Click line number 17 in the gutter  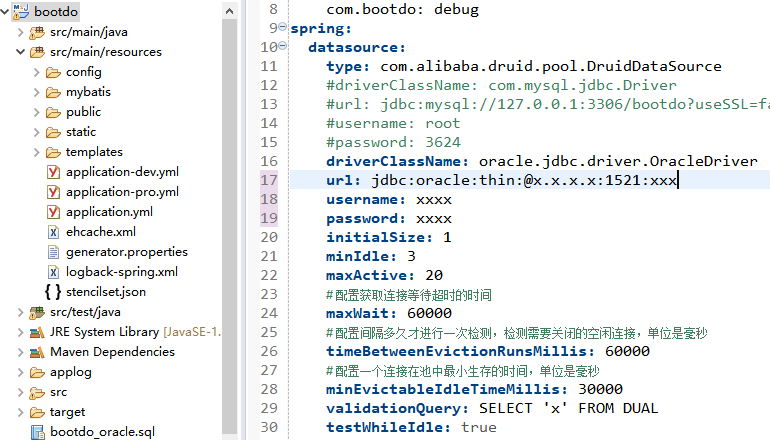[269, 180]
